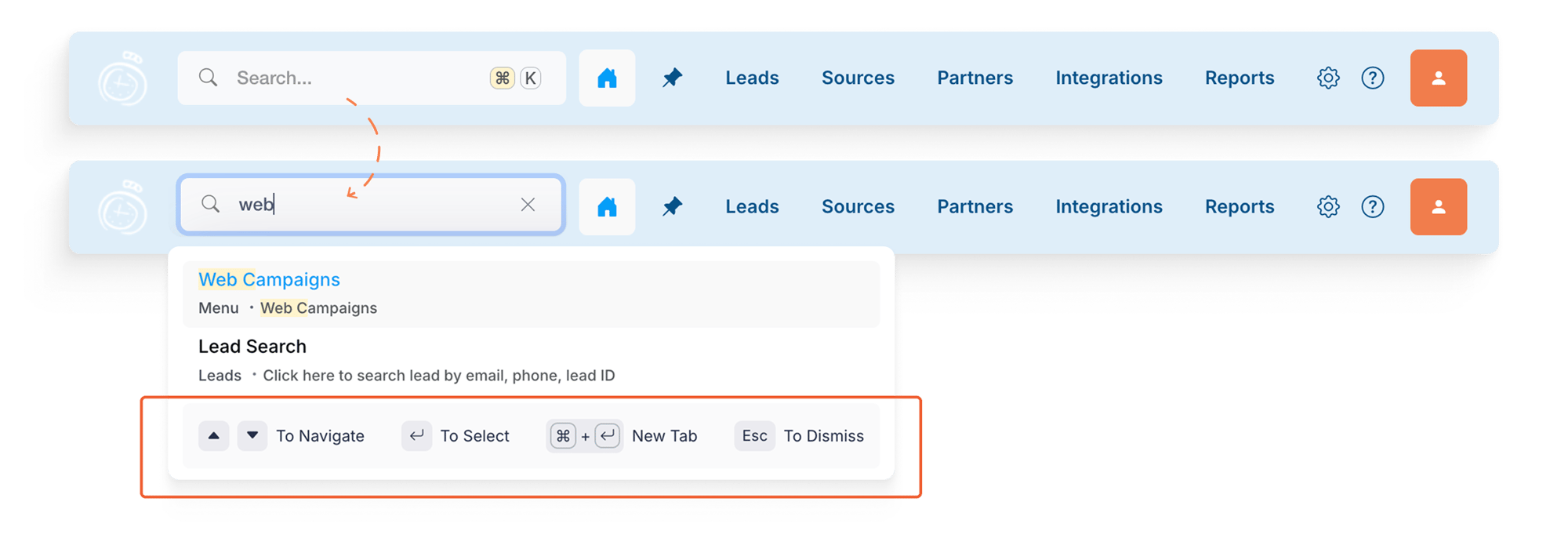Screen dimensions: 1568x560
Task: Open the orange user profile button in the lower bar
Action: tap(1439, 206)
